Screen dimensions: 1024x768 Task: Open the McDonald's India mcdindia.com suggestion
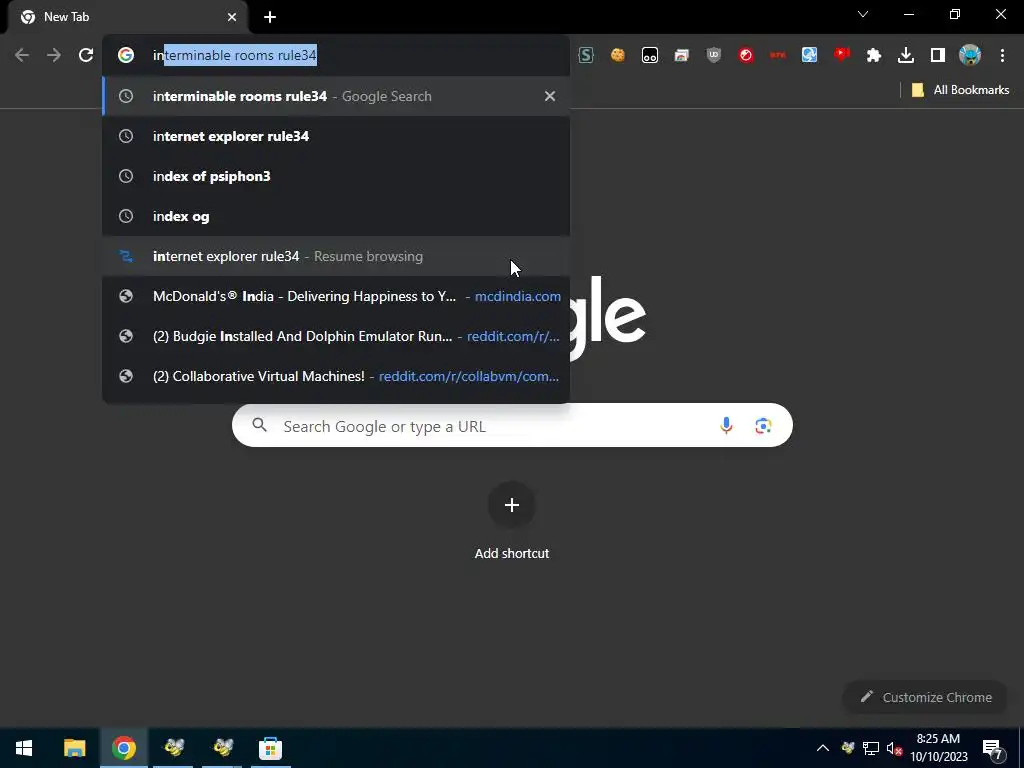(x=336, y=296)
